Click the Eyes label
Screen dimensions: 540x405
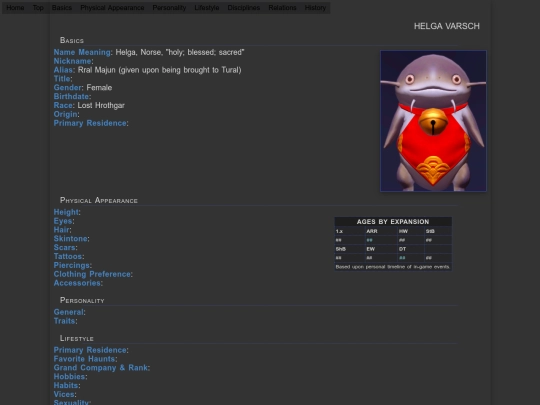[63, 221]
